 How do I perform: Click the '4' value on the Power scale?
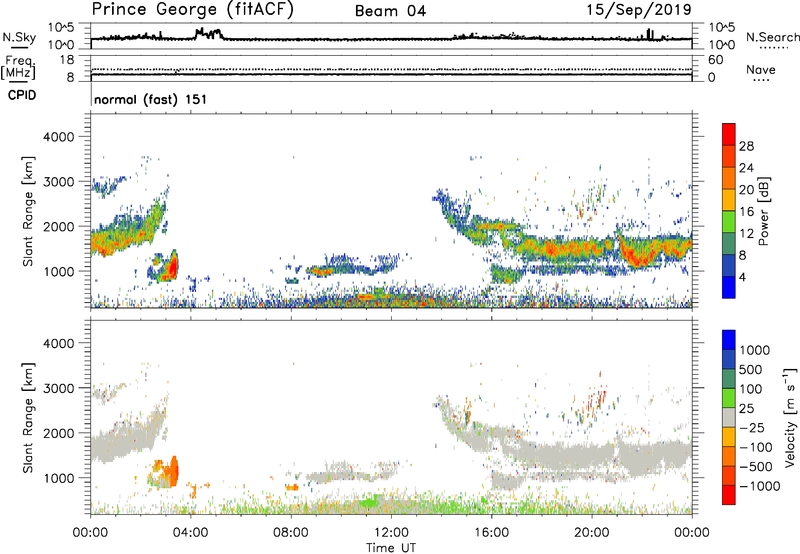[x=742, y=277]
